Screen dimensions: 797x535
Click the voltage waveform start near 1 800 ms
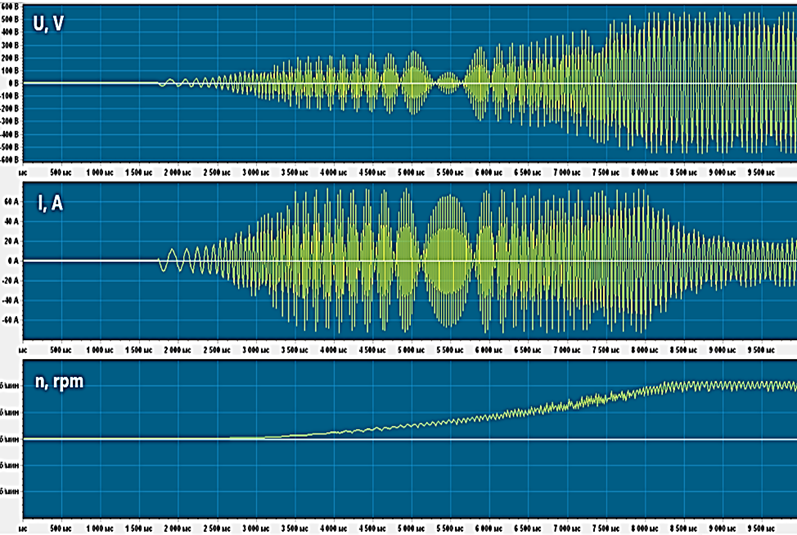point(167,83)
